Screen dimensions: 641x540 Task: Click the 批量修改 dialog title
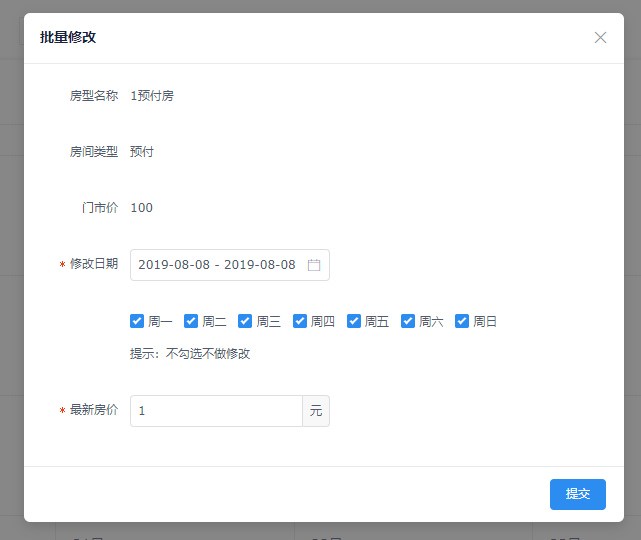68,38
